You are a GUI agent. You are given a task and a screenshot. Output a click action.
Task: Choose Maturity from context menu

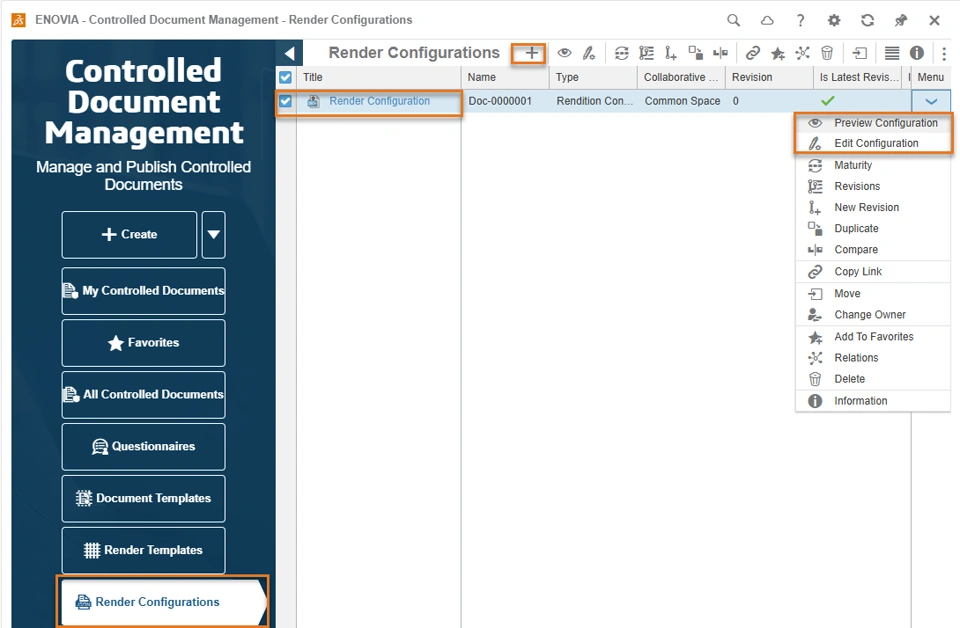873,165
